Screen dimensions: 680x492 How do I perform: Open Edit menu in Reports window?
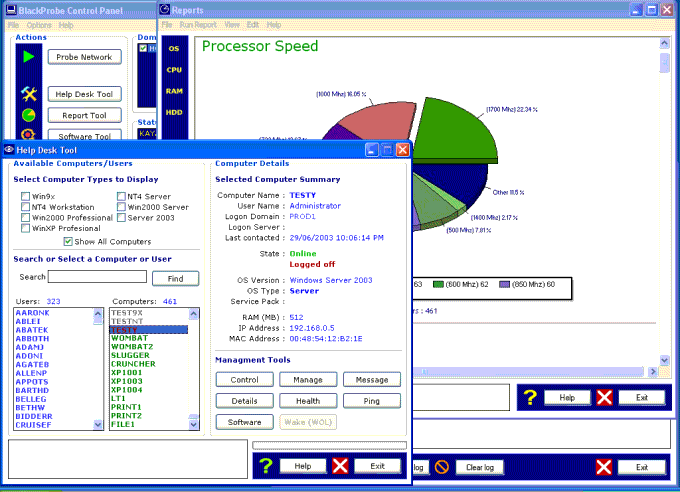(x=253, y=25)
